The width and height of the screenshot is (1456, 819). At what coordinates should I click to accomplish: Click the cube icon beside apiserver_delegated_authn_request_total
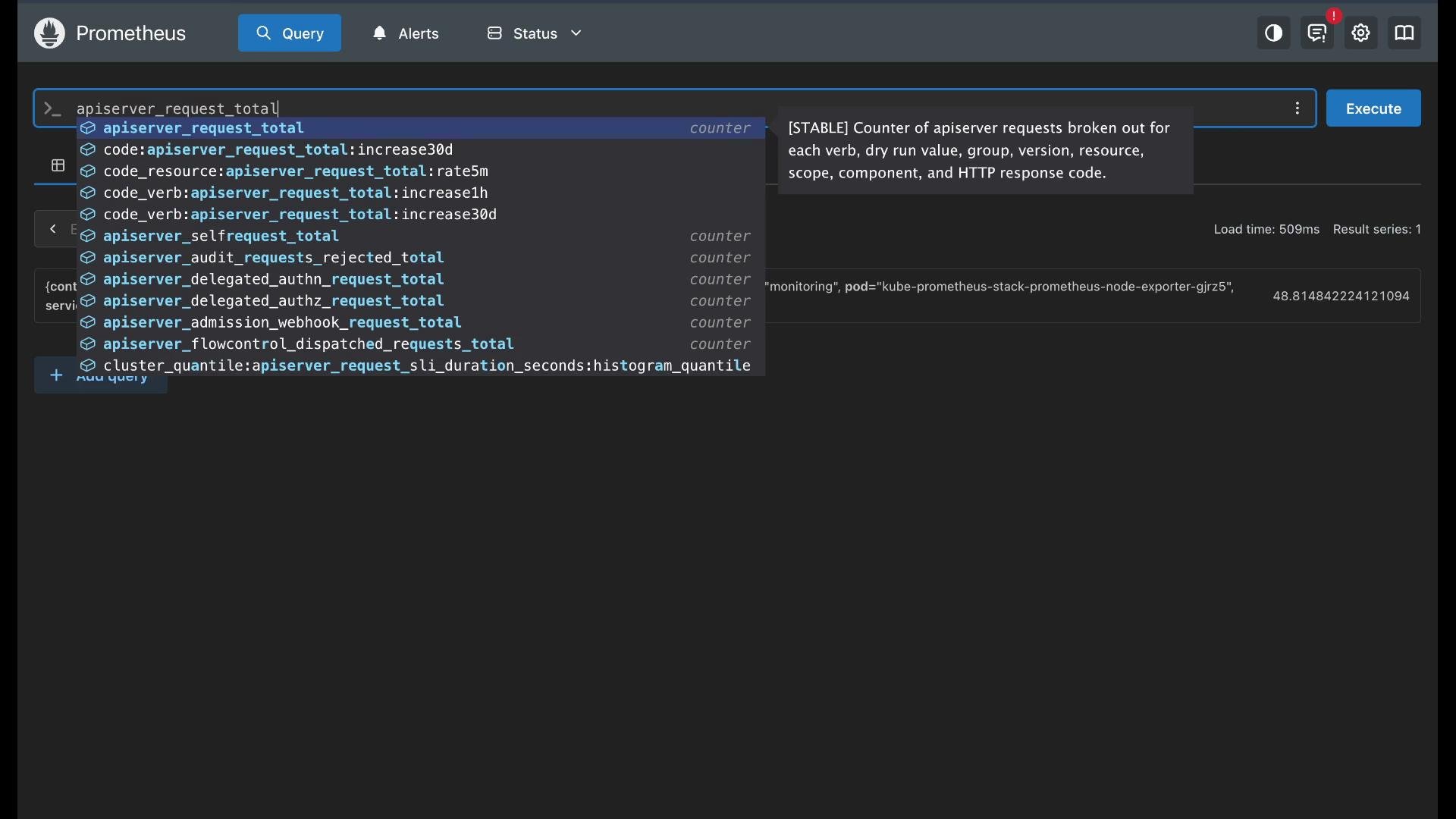(x=89, y=280)
